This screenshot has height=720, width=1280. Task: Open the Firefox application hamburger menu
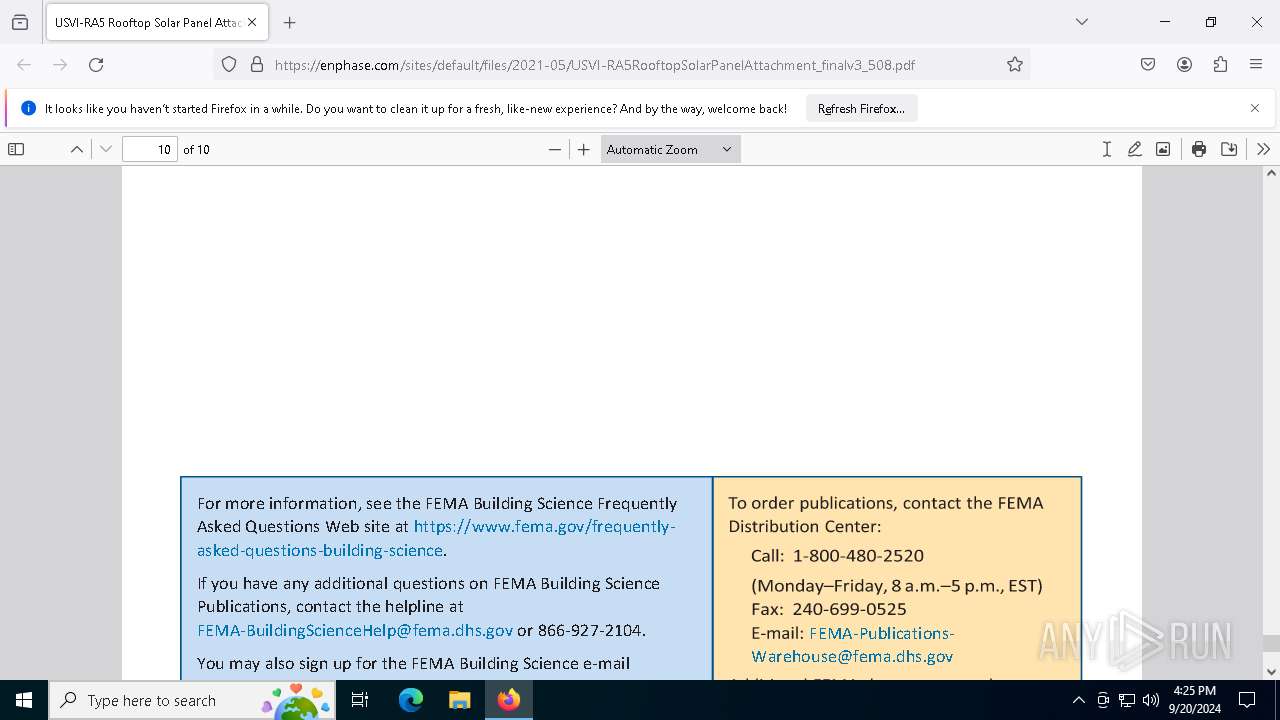(x=1256, y=65)
